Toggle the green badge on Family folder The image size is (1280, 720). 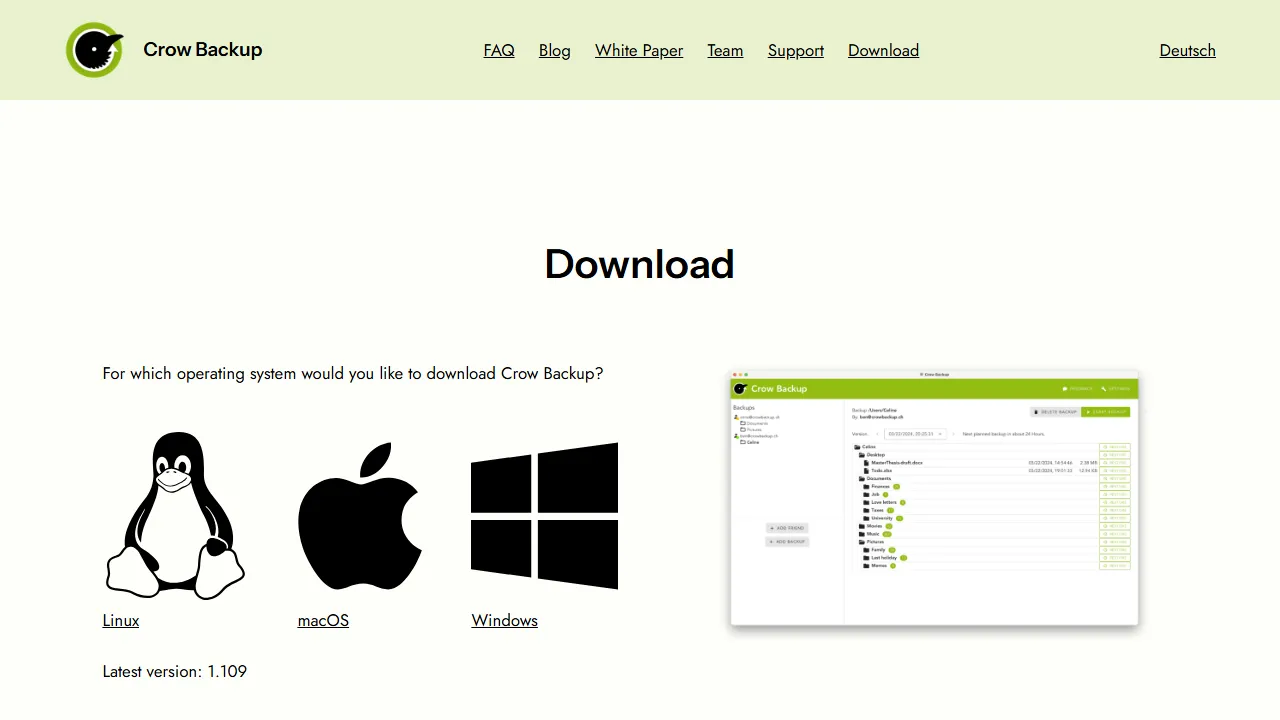892,550
